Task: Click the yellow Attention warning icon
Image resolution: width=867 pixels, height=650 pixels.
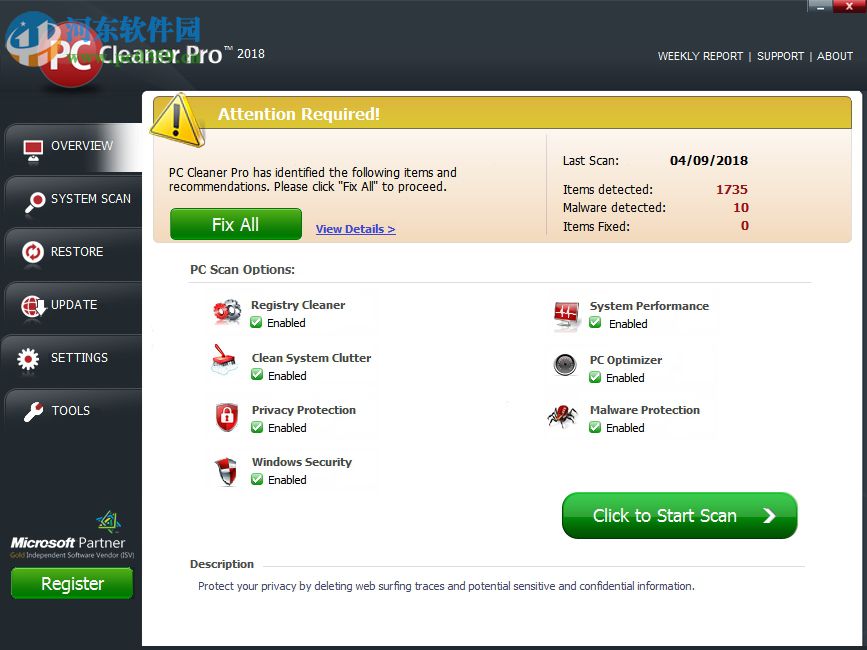Action: (x=177, y=118)
